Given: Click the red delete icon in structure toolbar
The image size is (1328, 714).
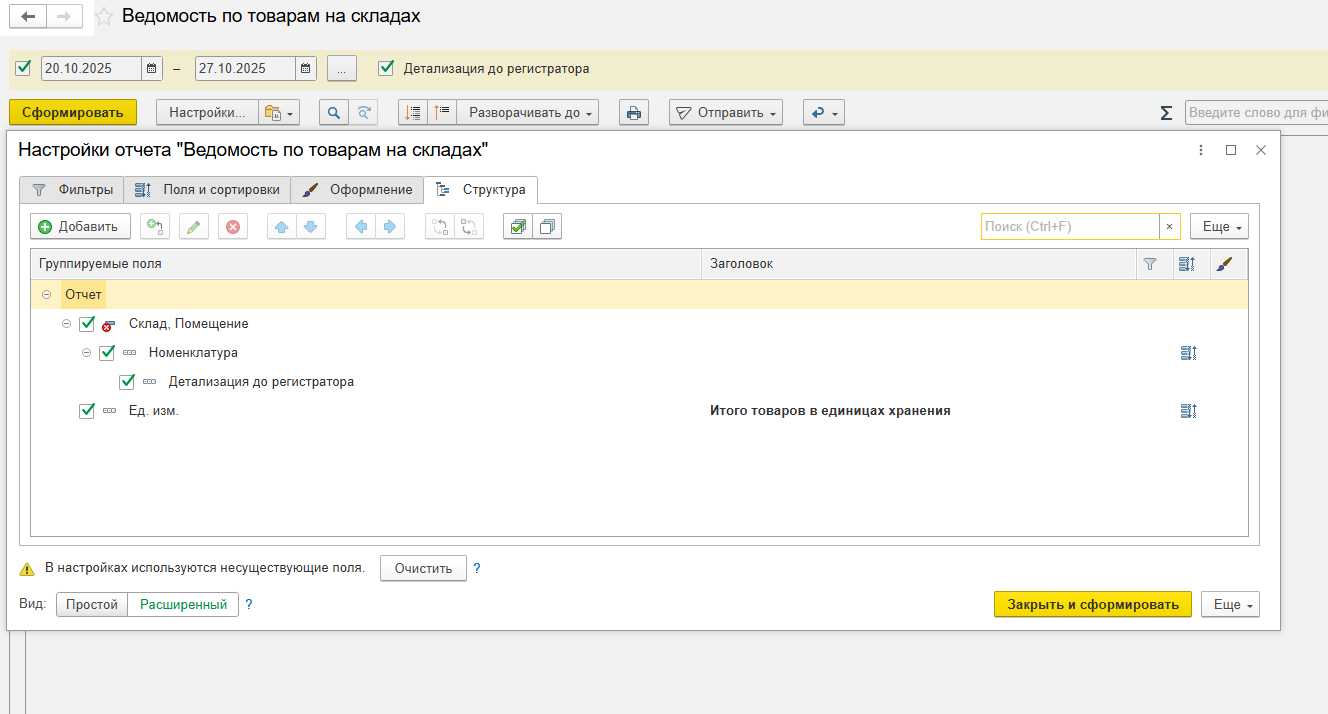Looking at the screenshot, I should click(x=233, y=227).
